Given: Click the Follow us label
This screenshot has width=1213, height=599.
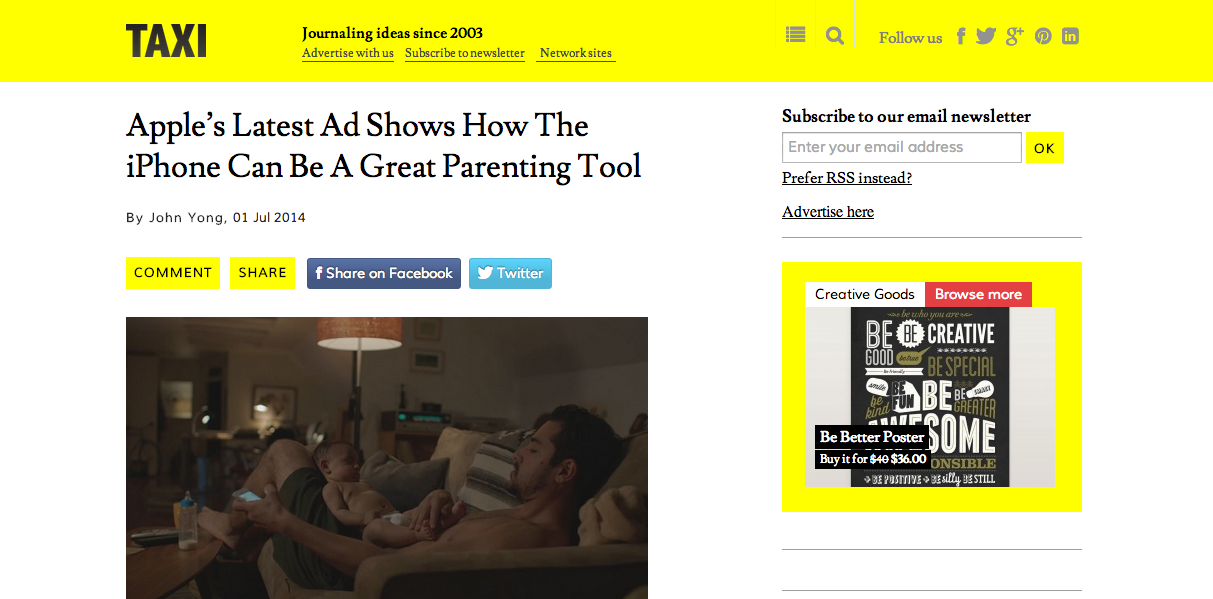Looking at the screenshot, I should coord(910,38).
